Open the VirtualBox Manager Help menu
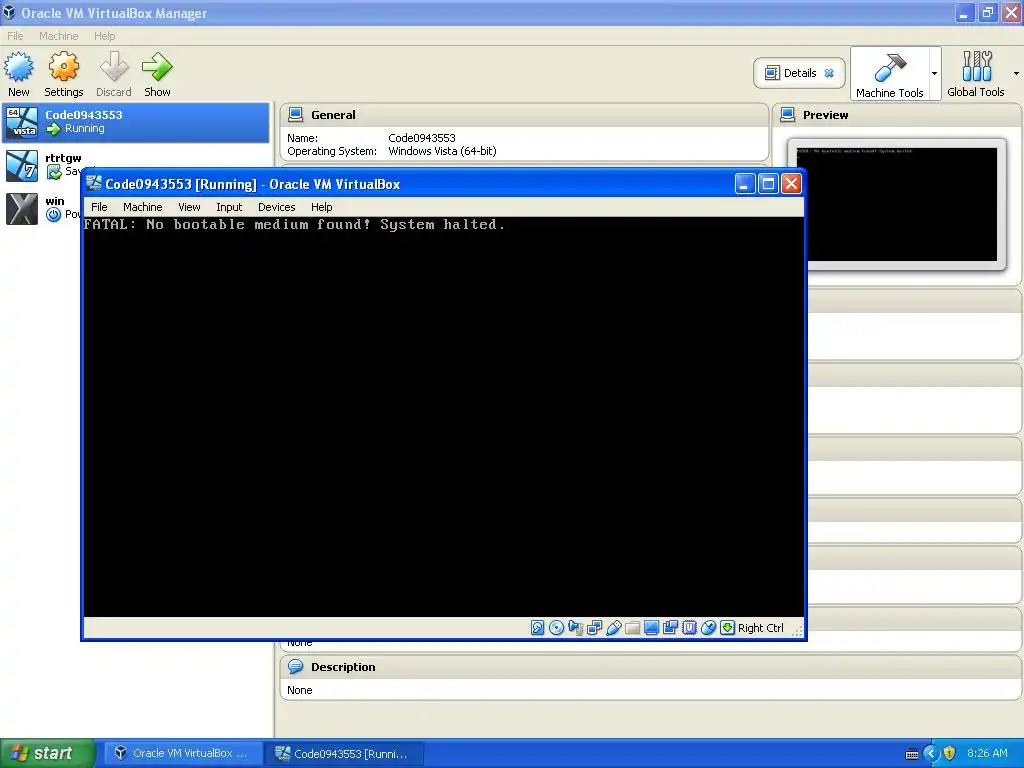Viewport: 1024px width, 768px height. pos(104,36)
